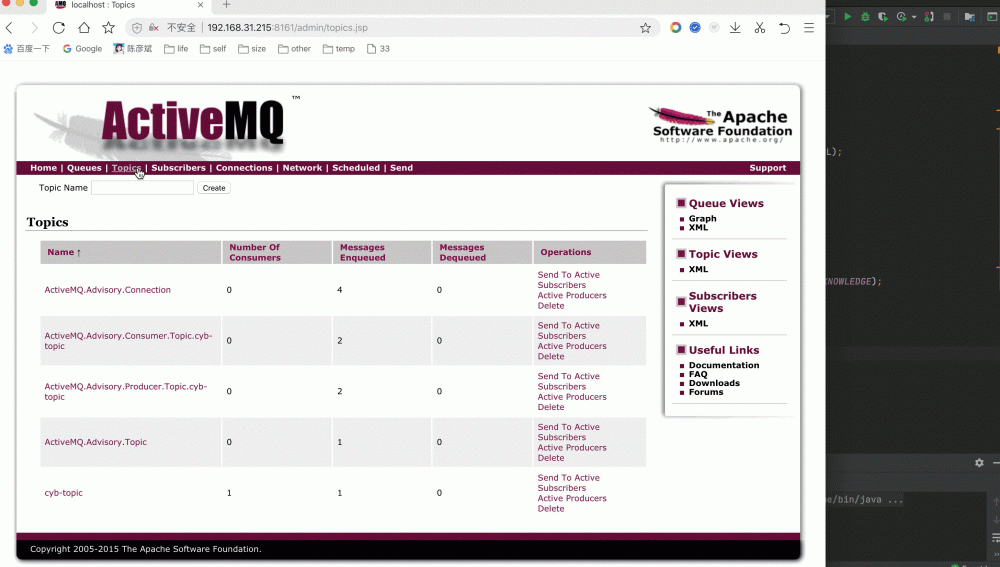Open topic ActiveMQ.Advisory.Consumer.Topic.cyb-topic

[128, 341]
